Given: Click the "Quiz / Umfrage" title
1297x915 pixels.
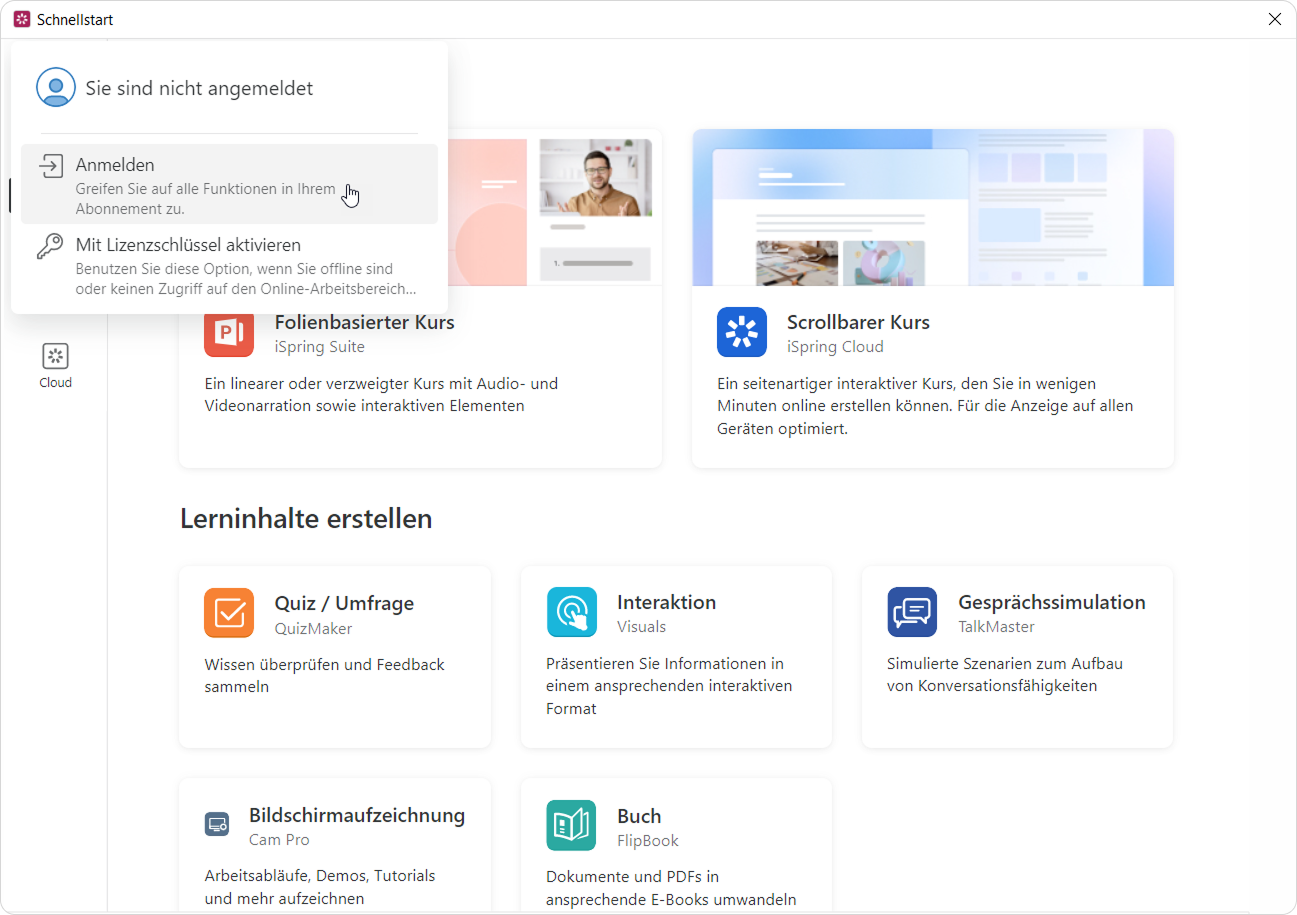Looking at the screenshot, I should [x=344, y=603].
